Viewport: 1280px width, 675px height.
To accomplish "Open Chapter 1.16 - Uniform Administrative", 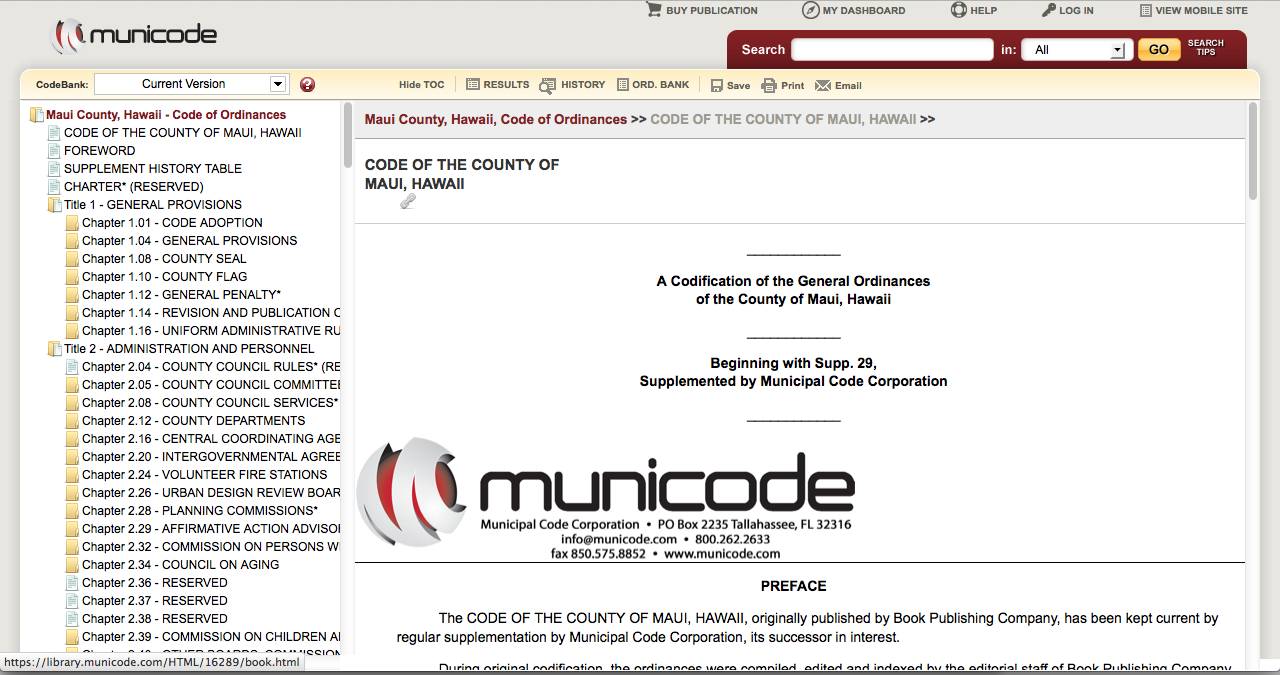I will point(211,331).
